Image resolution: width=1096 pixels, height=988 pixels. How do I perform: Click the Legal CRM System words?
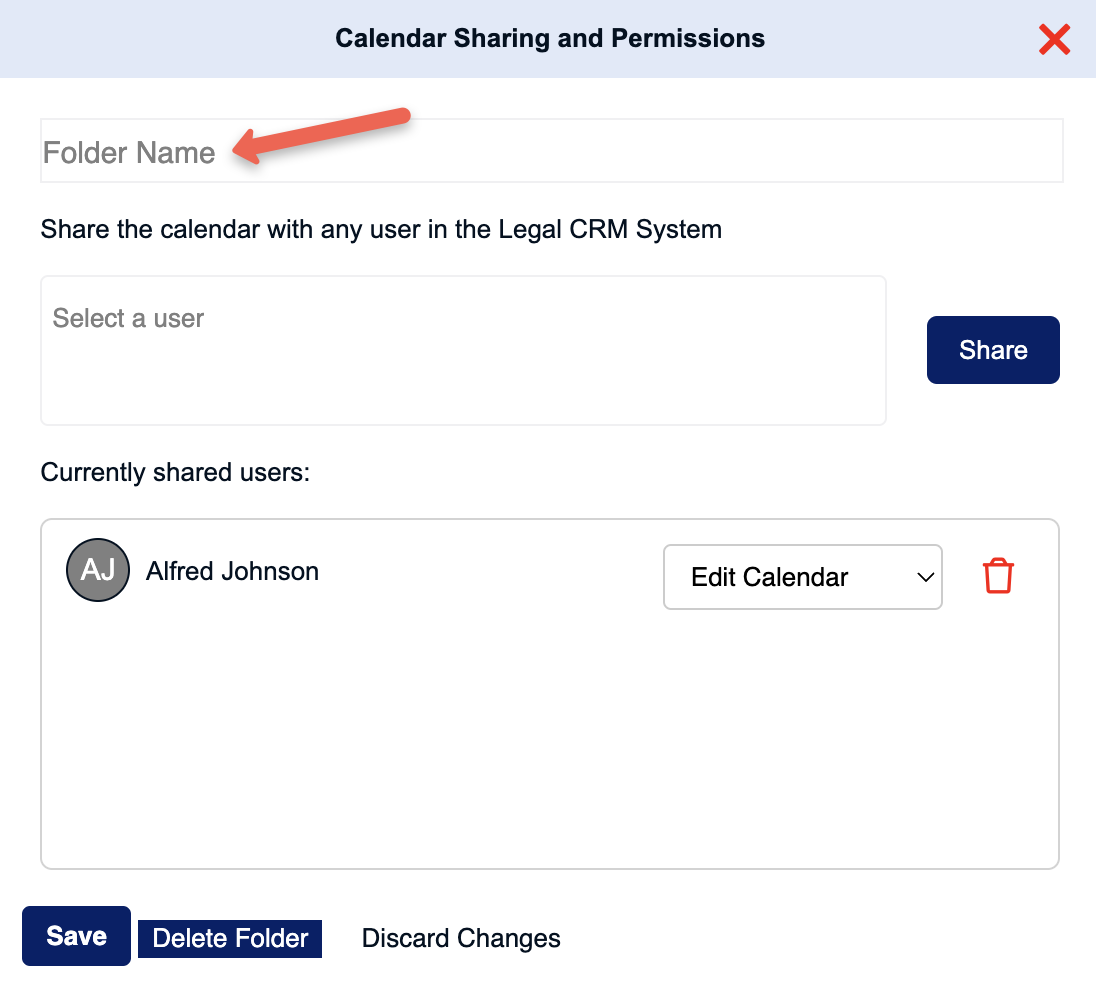[x=610, y=229]
